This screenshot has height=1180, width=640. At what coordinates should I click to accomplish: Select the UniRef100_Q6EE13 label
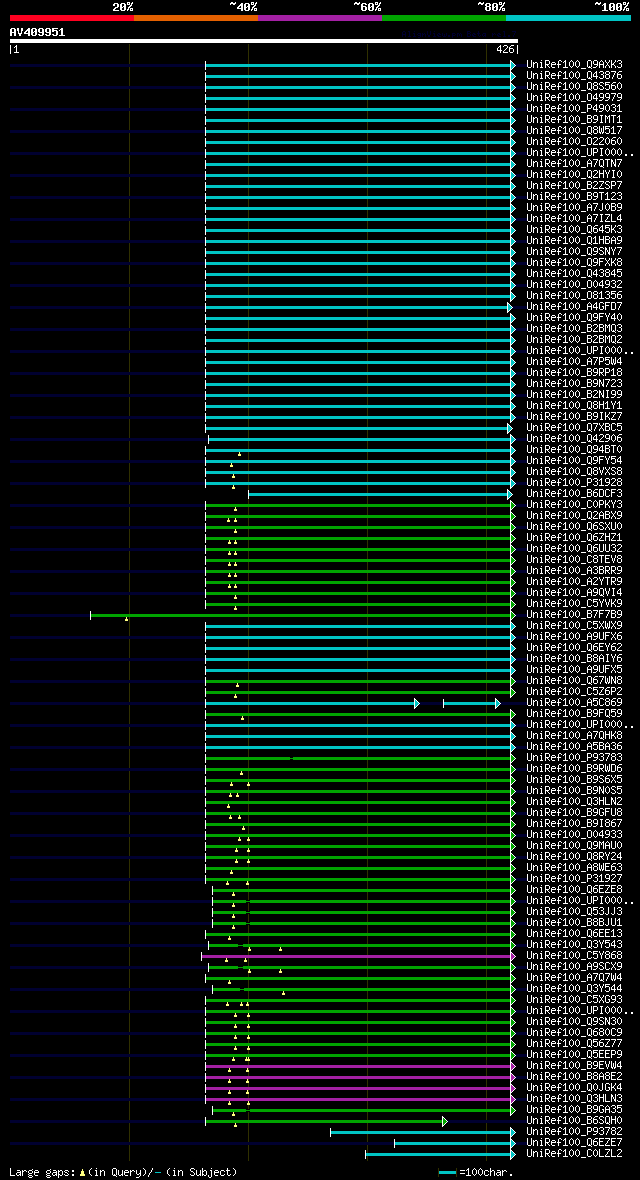(x=574, y=933)
